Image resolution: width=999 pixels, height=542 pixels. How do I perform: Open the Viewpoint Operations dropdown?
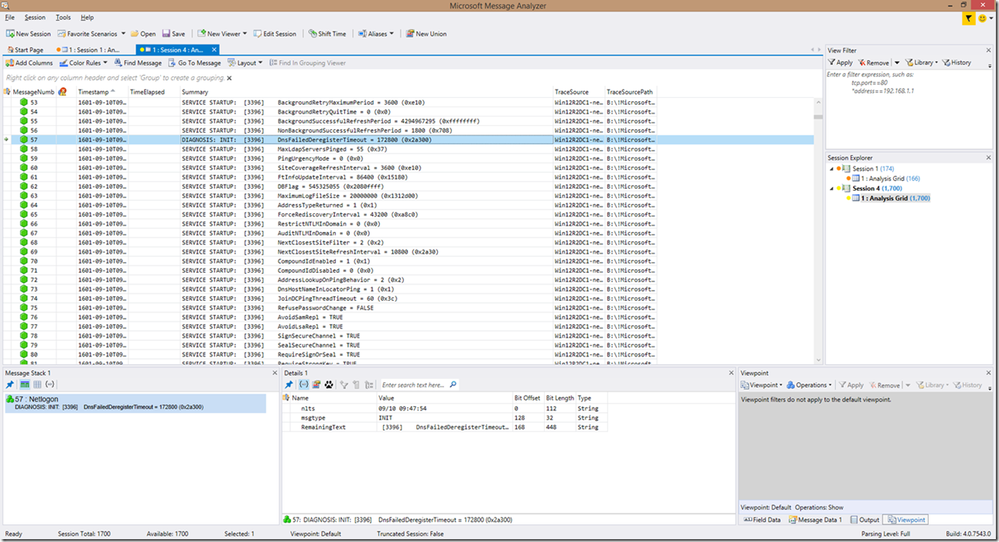(810, 385)
